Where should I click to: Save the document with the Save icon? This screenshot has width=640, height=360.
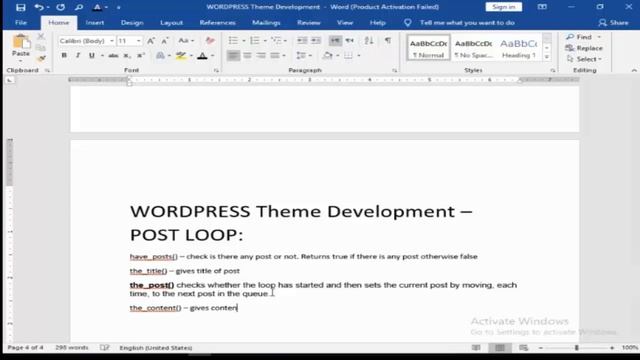click(x=20, y=7)
